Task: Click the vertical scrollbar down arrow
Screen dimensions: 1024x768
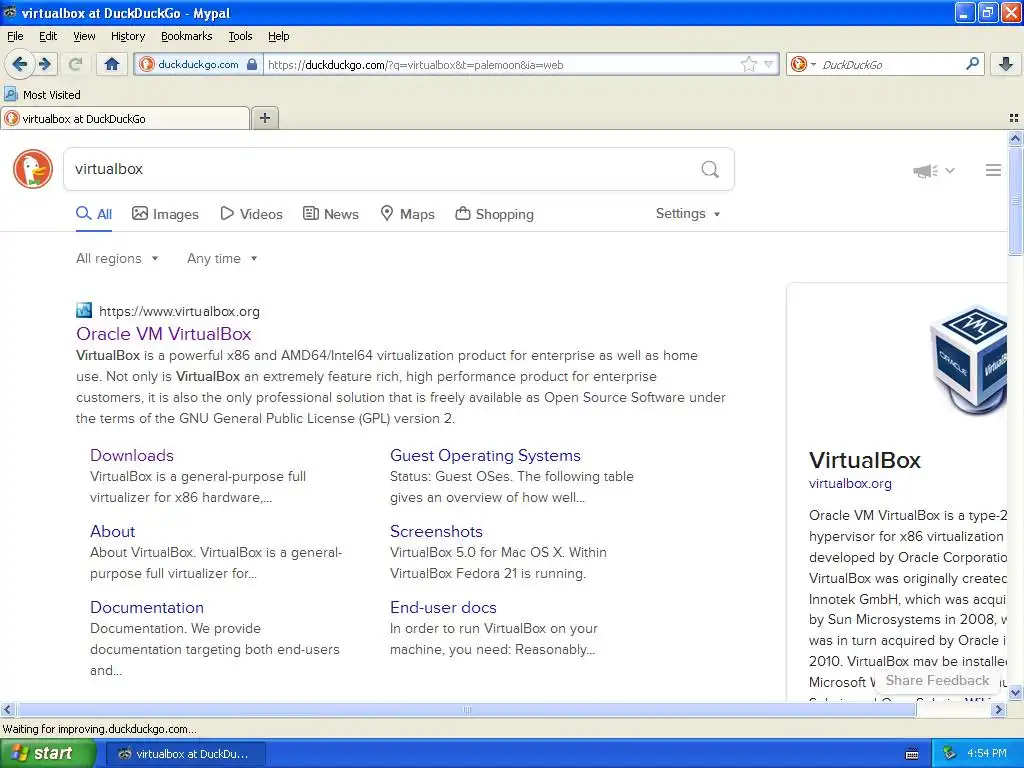Action: click(x=1015, y=693)
